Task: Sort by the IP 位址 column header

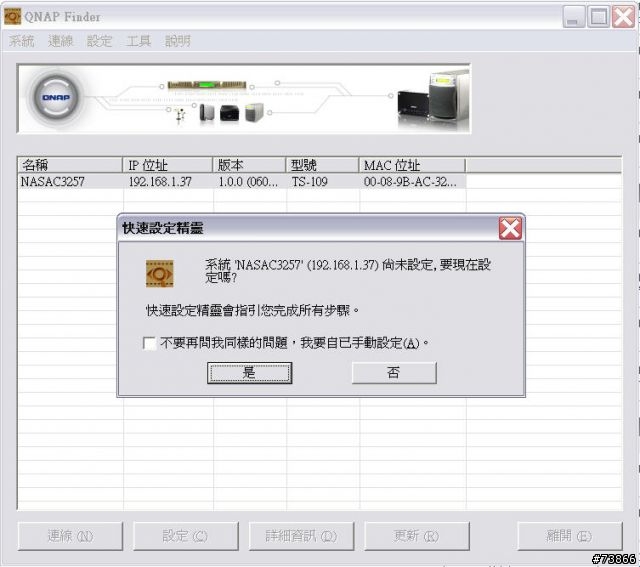Action: (167, 165)
